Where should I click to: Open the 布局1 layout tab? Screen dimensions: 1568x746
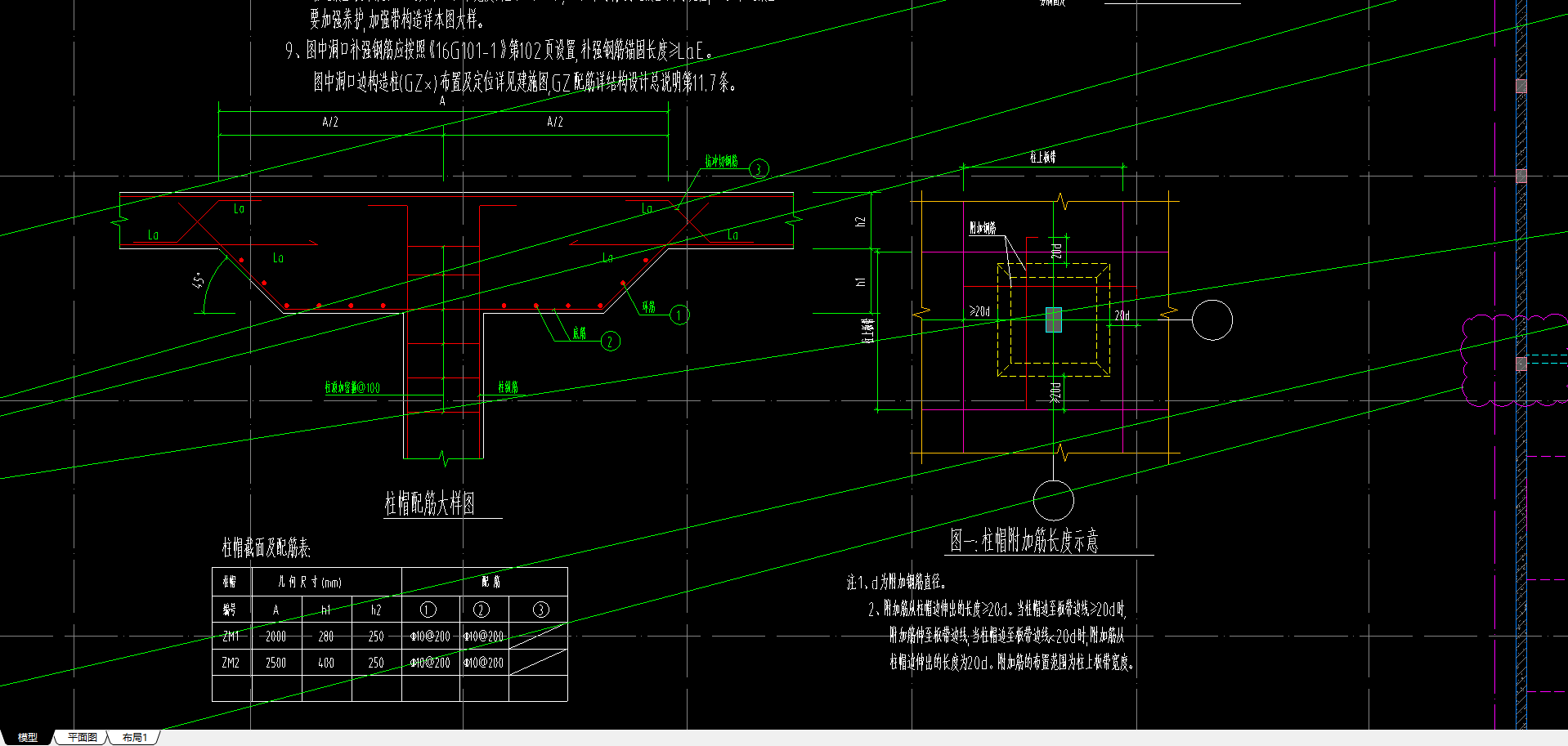[x=134, y=737]
